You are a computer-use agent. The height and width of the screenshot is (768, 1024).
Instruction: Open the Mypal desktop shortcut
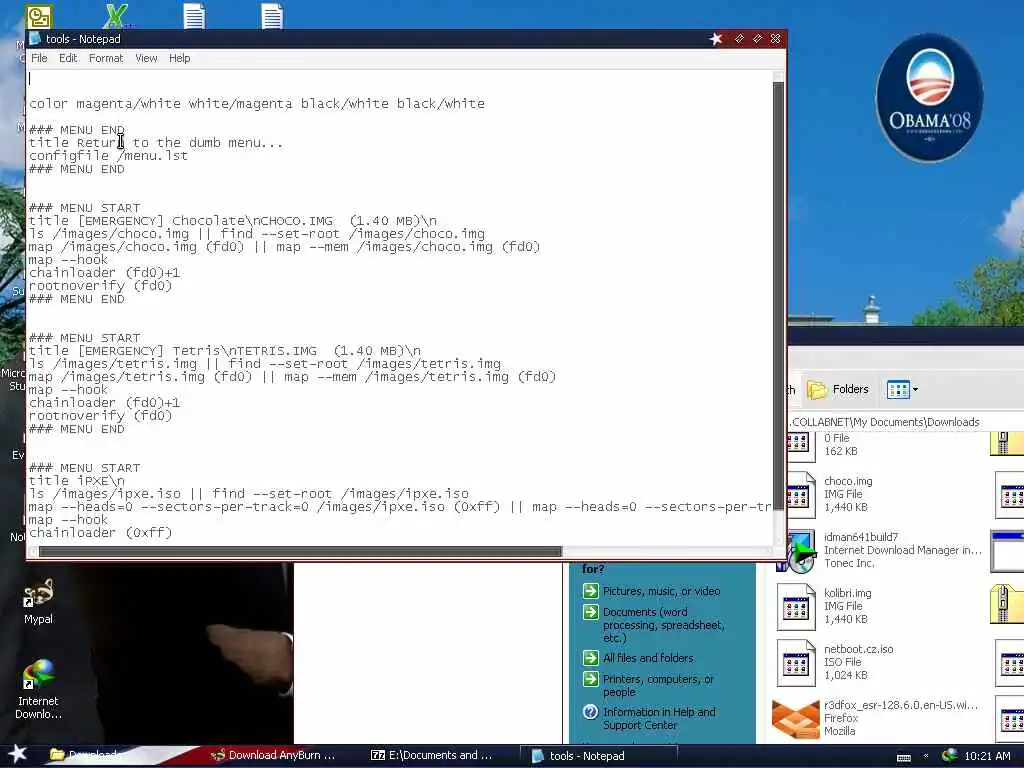pyautogui.click(x=38, y=601)
